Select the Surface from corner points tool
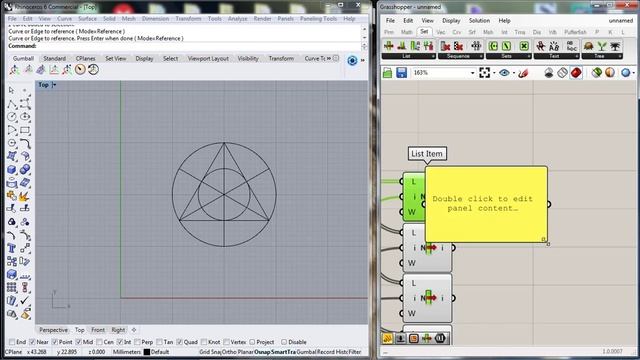Viewport: 640px width, 360px height. (x=12, y=156)
